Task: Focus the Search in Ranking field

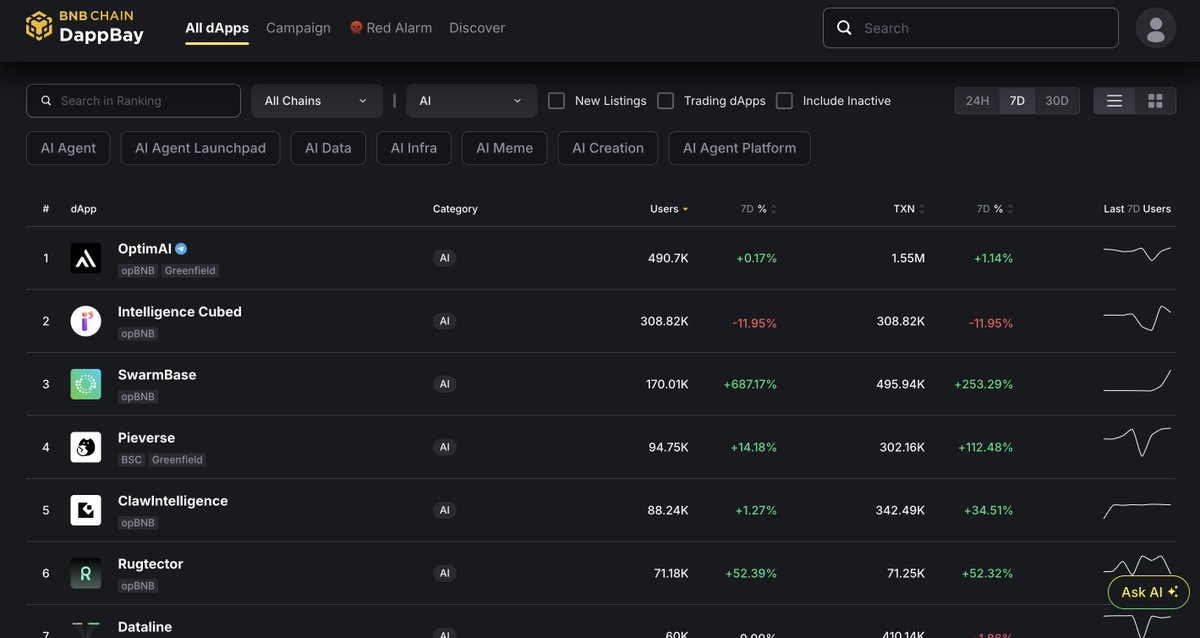Action: pyautogui.click(x=133, y=101)
